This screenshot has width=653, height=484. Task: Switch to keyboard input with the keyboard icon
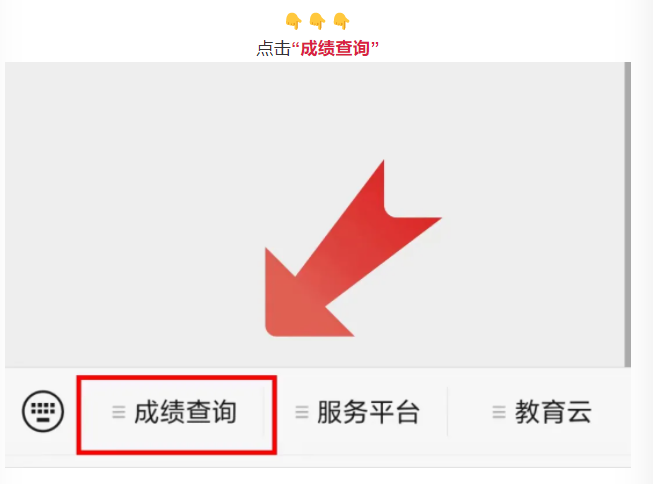coord(43,411)
